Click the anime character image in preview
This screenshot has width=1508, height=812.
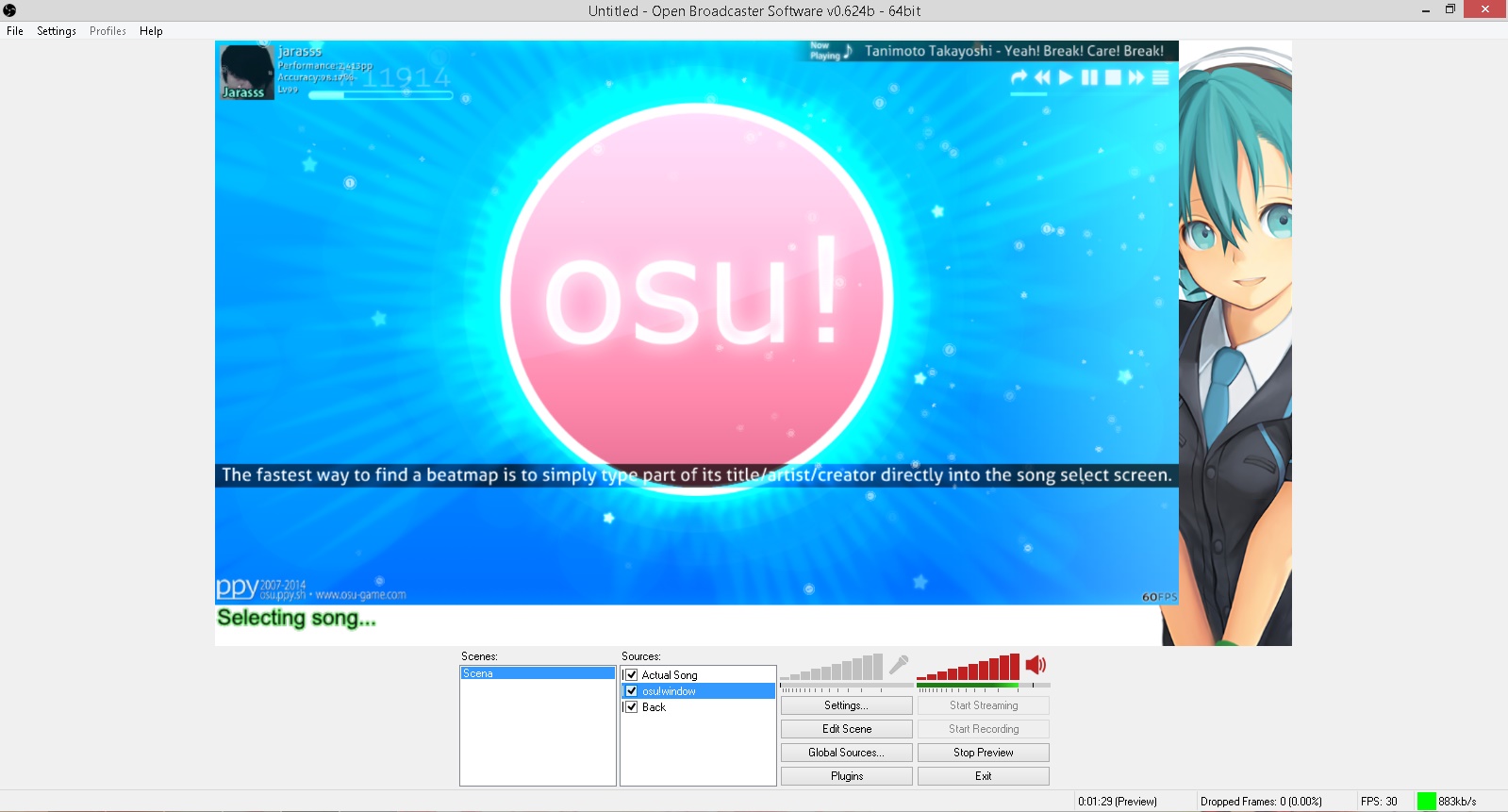(x=1235, y=343)
